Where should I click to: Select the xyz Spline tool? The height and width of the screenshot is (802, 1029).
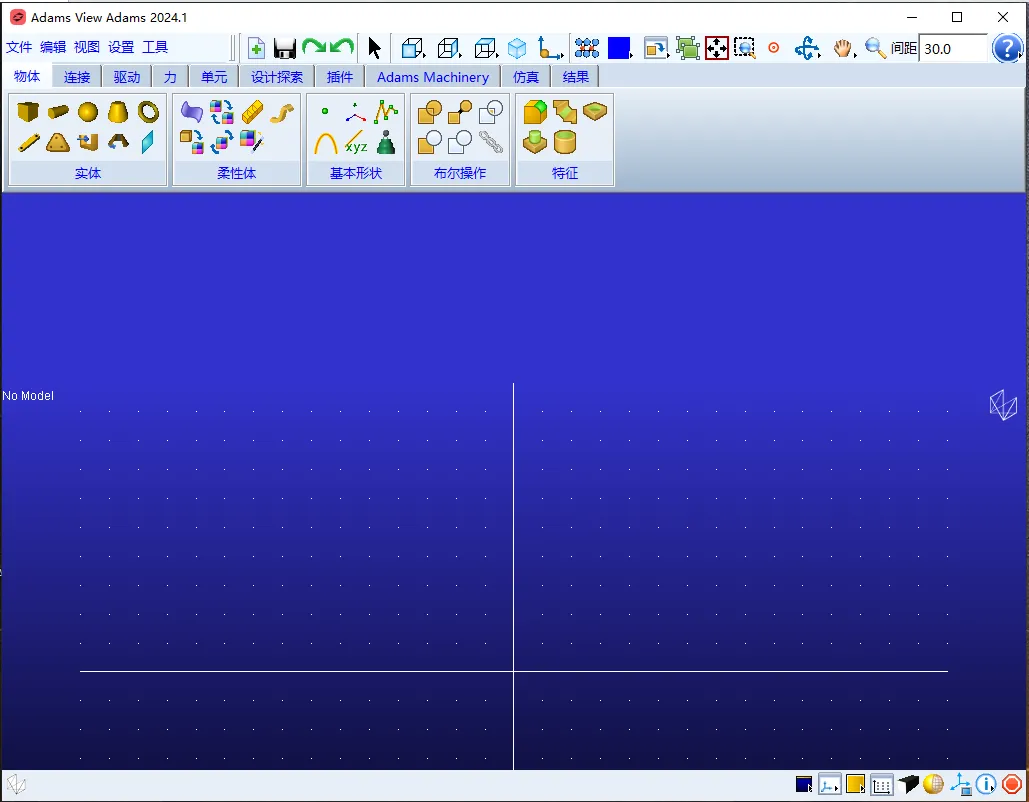(x=356, y=142)
